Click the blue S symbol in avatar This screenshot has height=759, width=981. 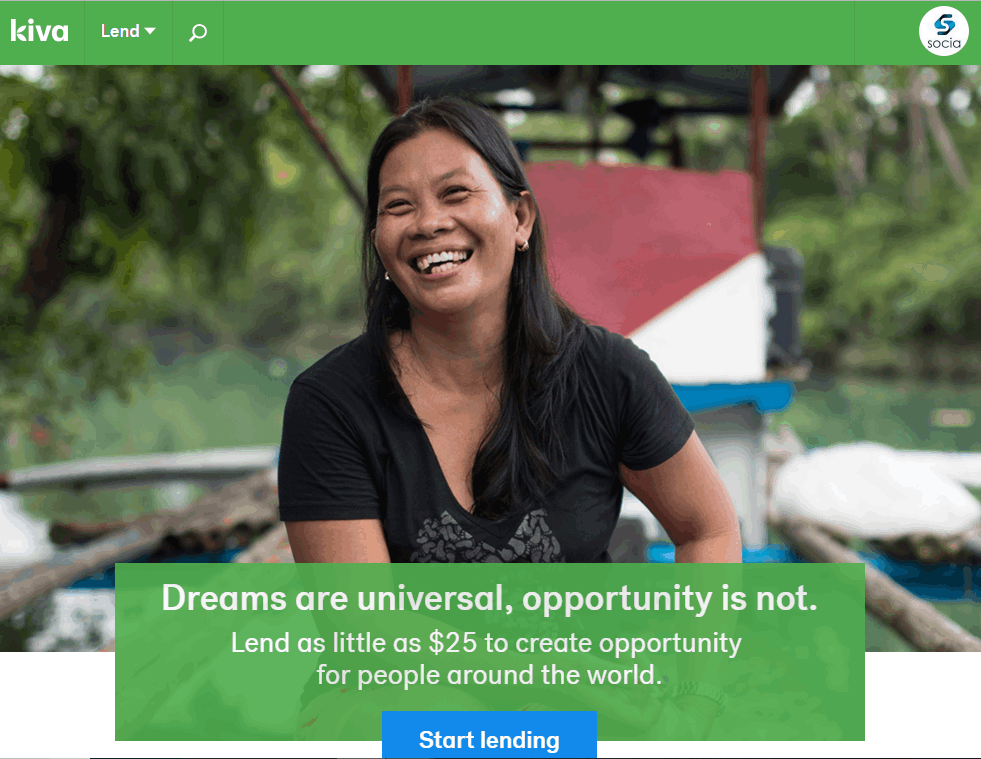point(945,24)
